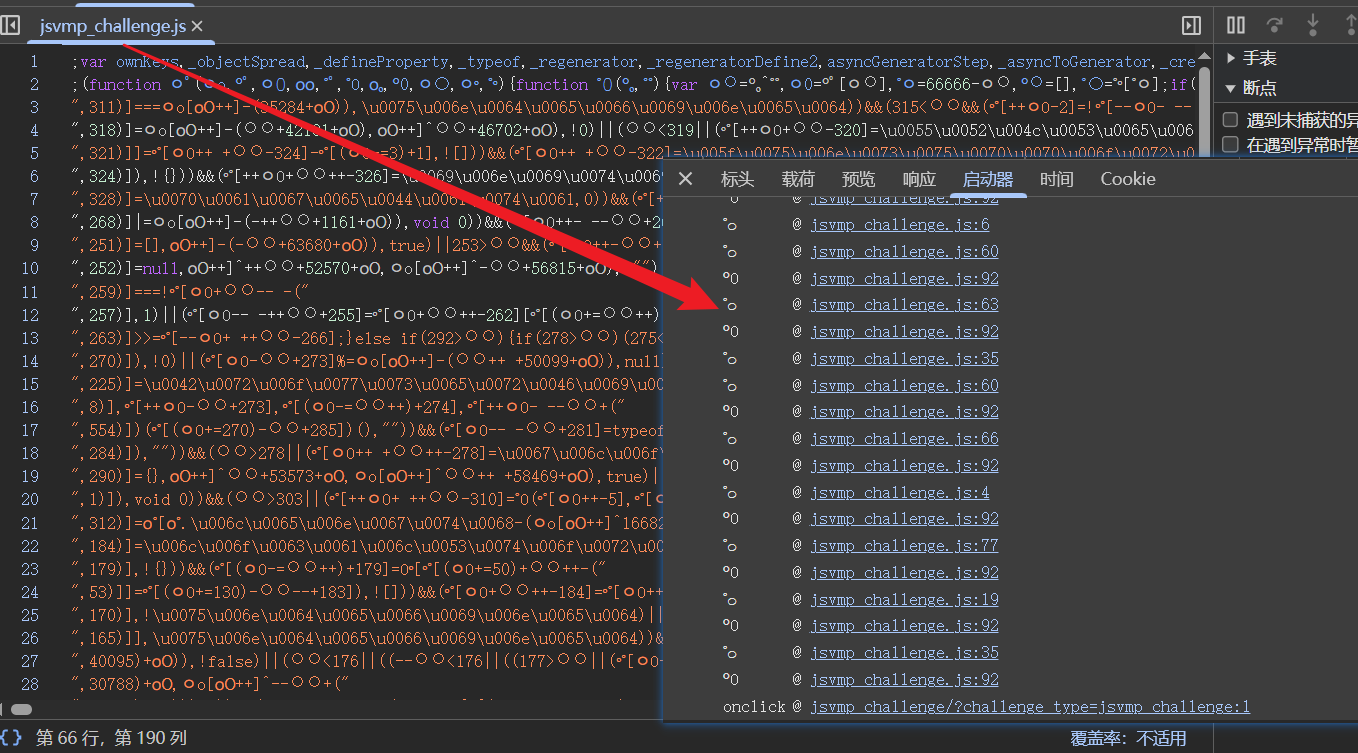Set a breakpoint on line number 7
Image resolution: width=1358 pixels, height=753 pixels.
(x=33, y=200)
